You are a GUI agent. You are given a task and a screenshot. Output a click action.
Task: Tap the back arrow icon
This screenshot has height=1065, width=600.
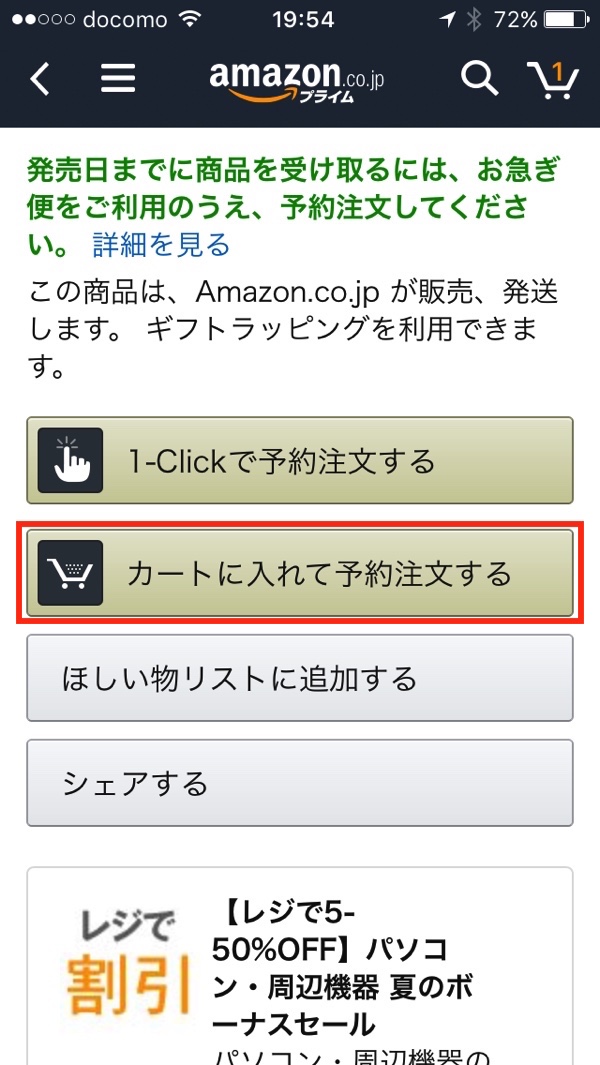coord(40,79)
